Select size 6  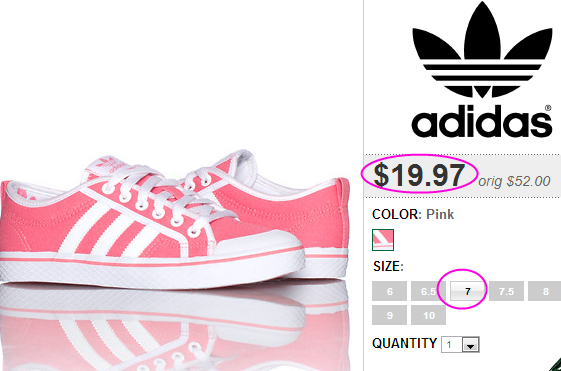coord(389,291)
